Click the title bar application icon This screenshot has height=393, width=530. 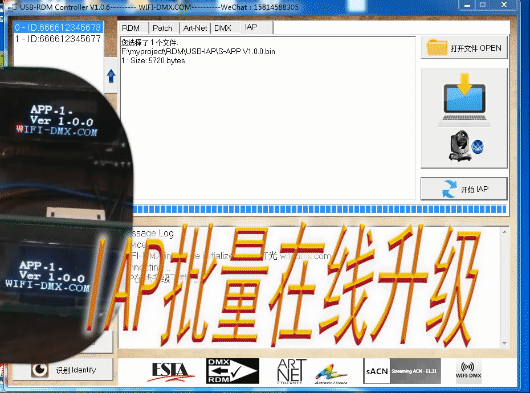point(13,7)
